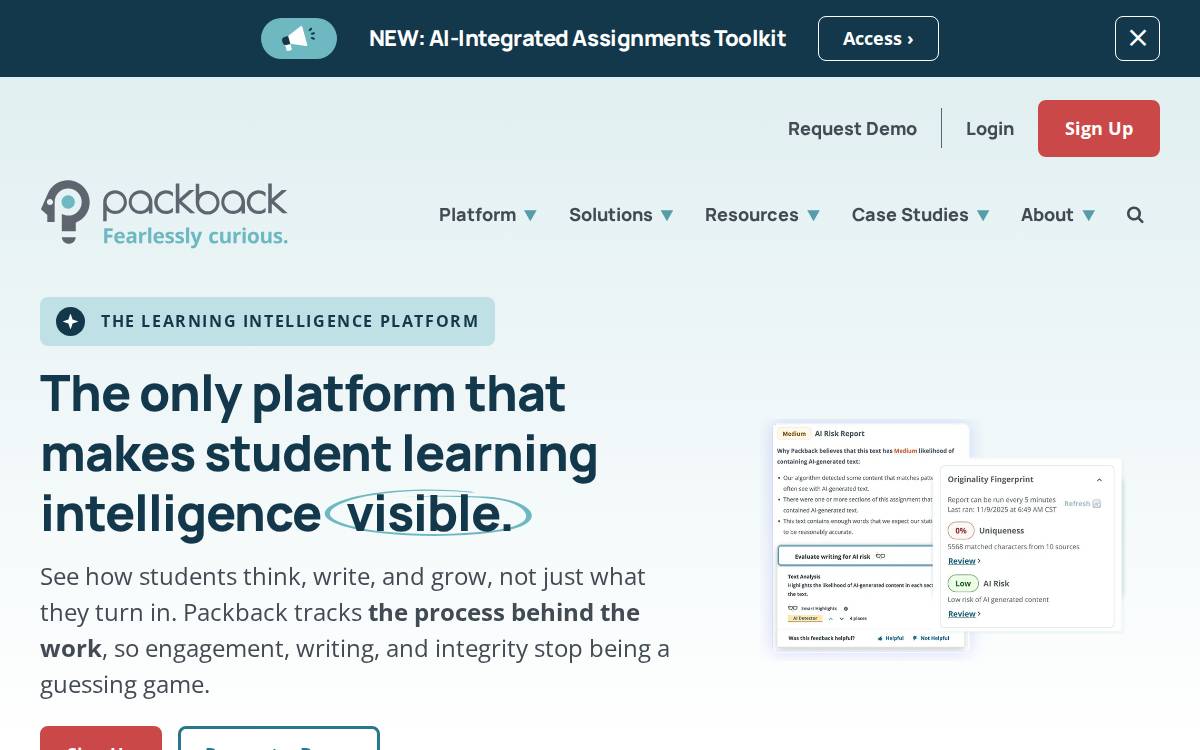Viewport: 1200px width, 750px height.
Task: Open the Resources navigation menu
Action: pos(762,215)
